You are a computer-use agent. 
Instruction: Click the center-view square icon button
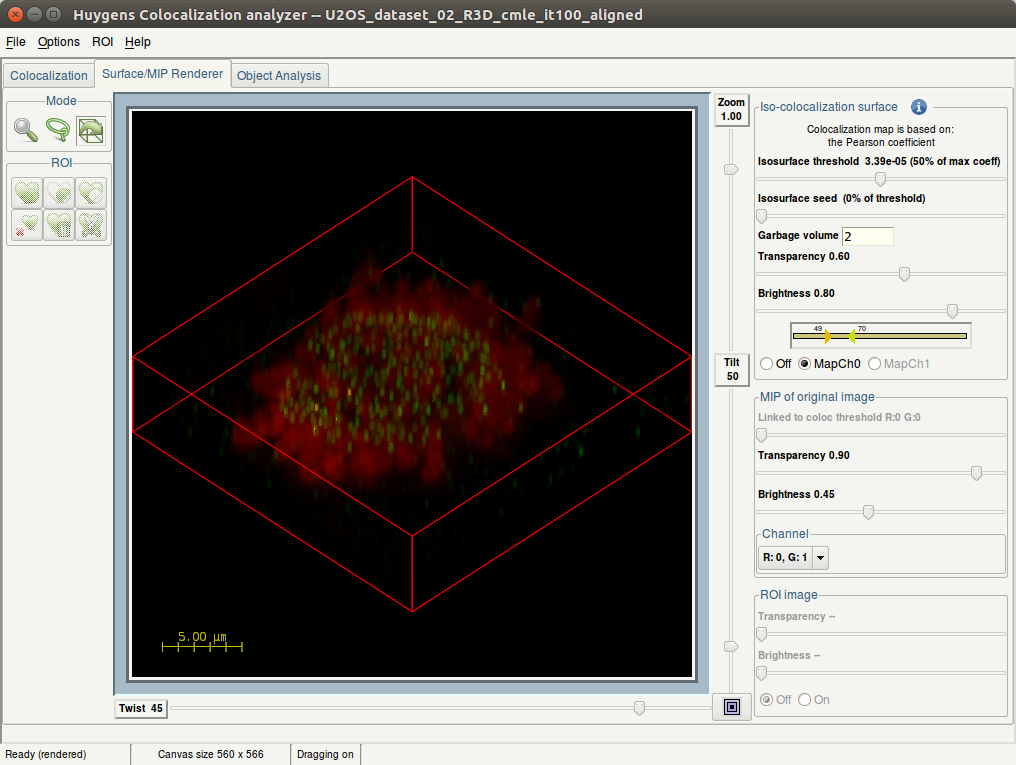click(x=732, y=708)
